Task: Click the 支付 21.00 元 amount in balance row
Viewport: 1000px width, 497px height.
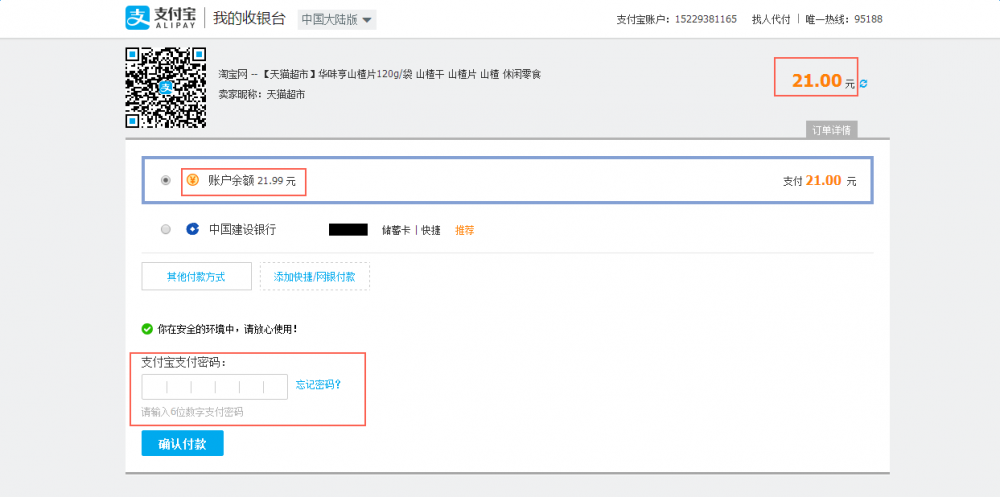Action: point(820,181)
